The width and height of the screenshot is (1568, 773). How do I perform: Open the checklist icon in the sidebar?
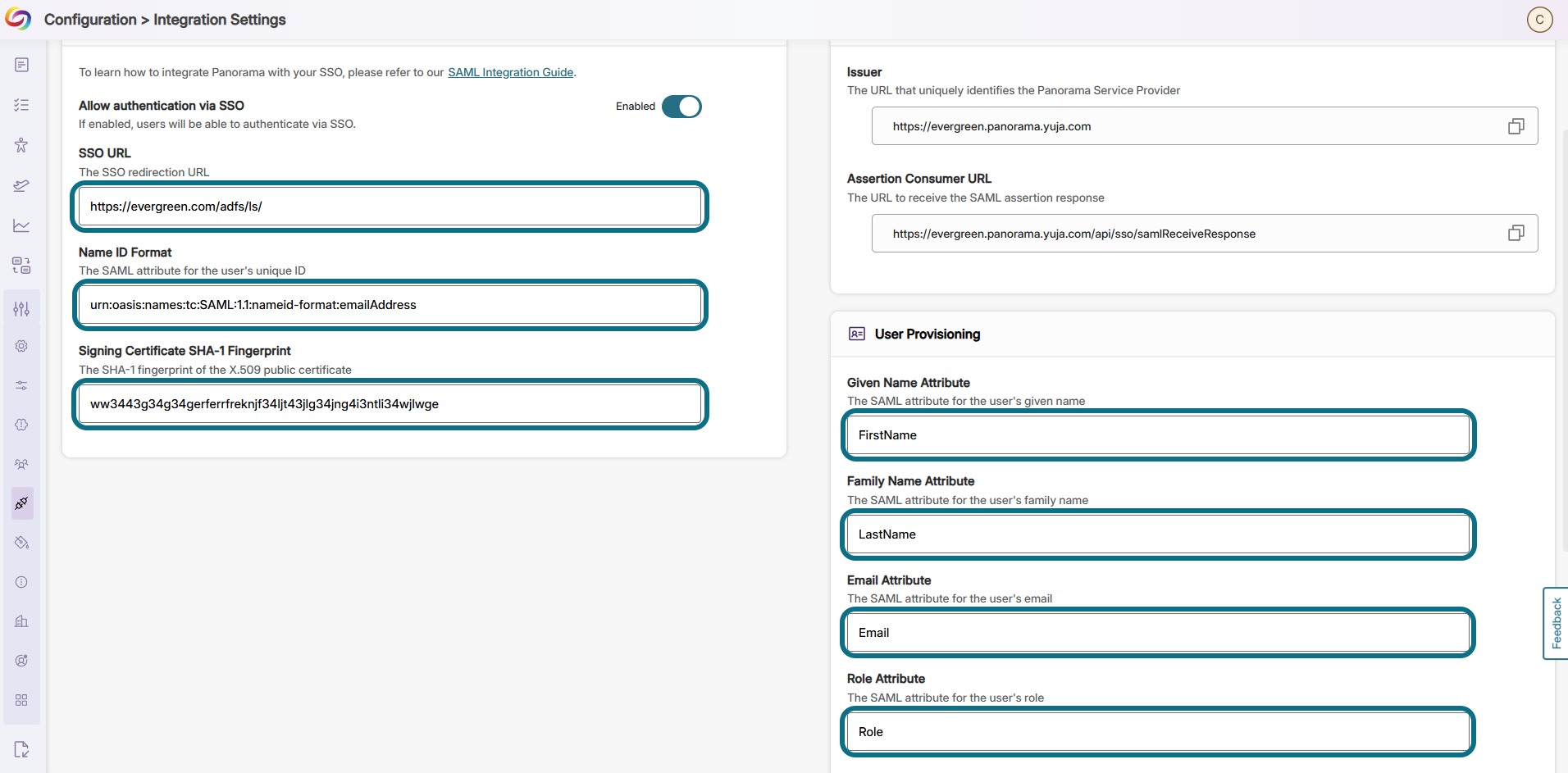coord(21,105)
